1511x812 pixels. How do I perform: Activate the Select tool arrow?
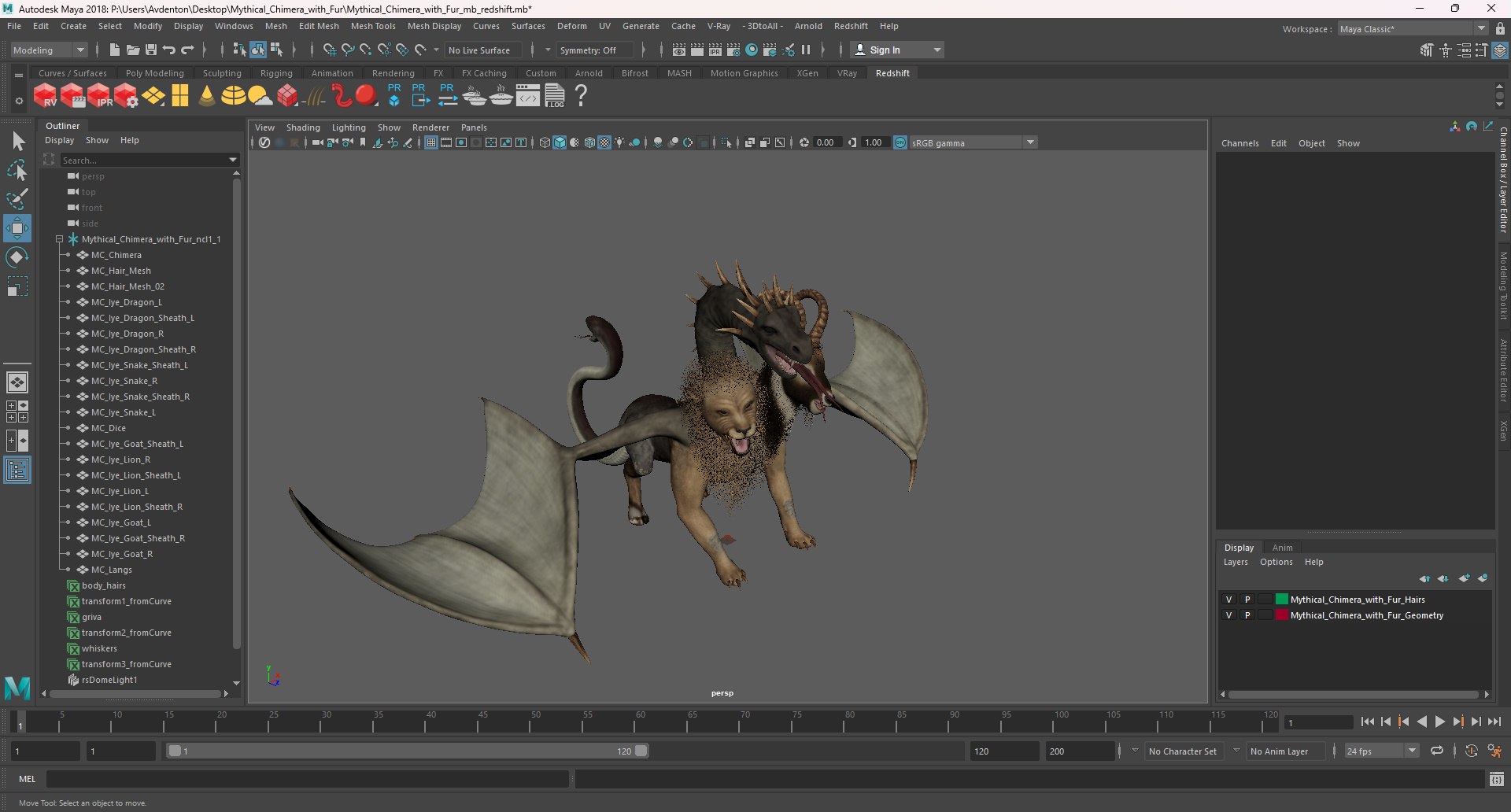click(17, 141)
